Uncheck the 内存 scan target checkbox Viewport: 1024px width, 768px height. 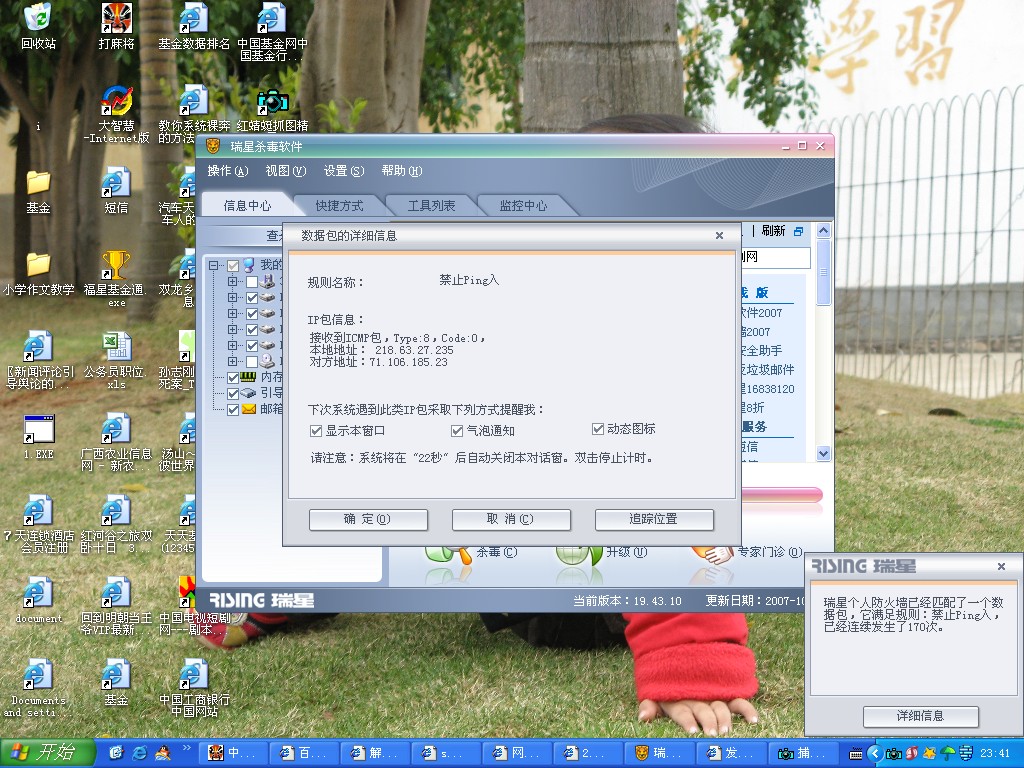[232, 377]
